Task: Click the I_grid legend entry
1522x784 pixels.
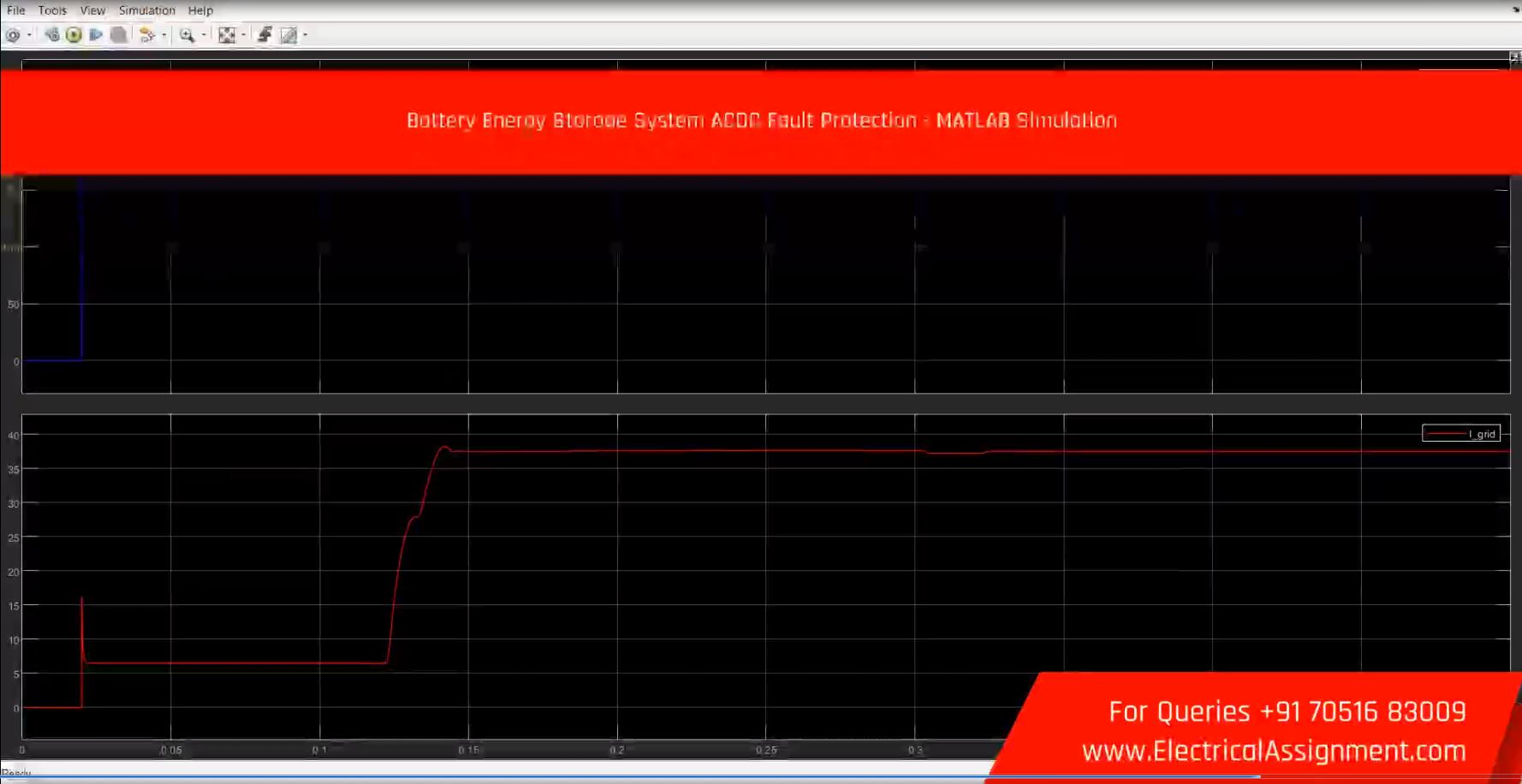Action: tap(1461, 434)
